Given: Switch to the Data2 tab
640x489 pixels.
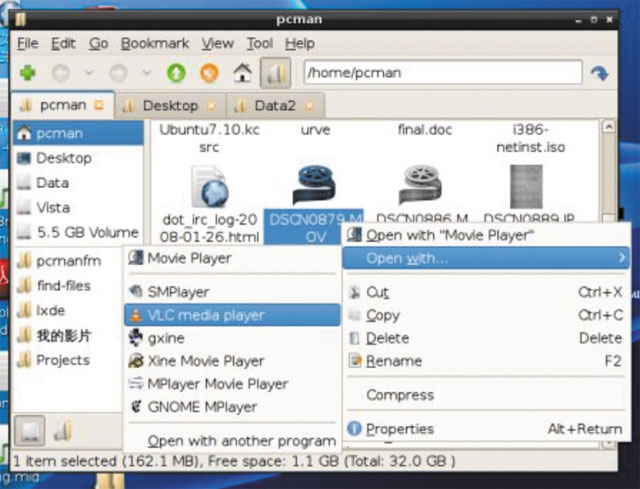Looking at the screenshot, I should [275, 106].
